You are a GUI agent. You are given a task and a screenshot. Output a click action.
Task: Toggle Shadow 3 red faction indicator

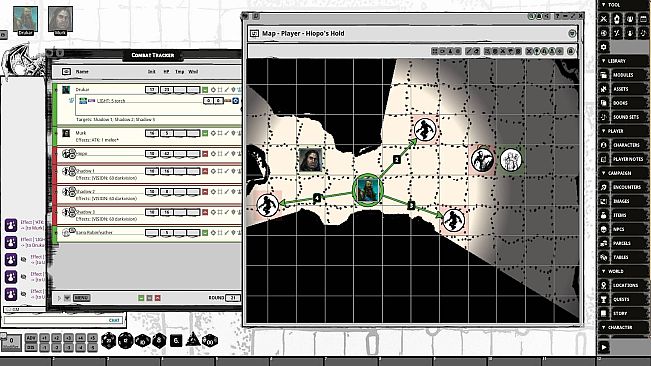[205, 212]
